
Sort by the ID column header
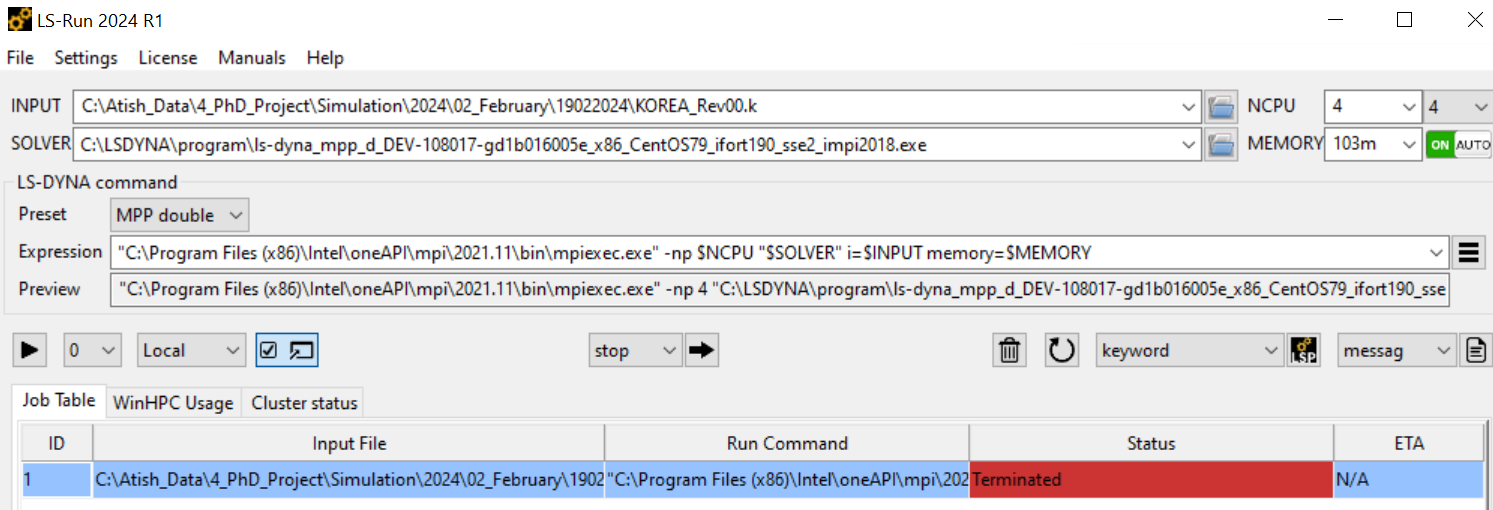57,443
